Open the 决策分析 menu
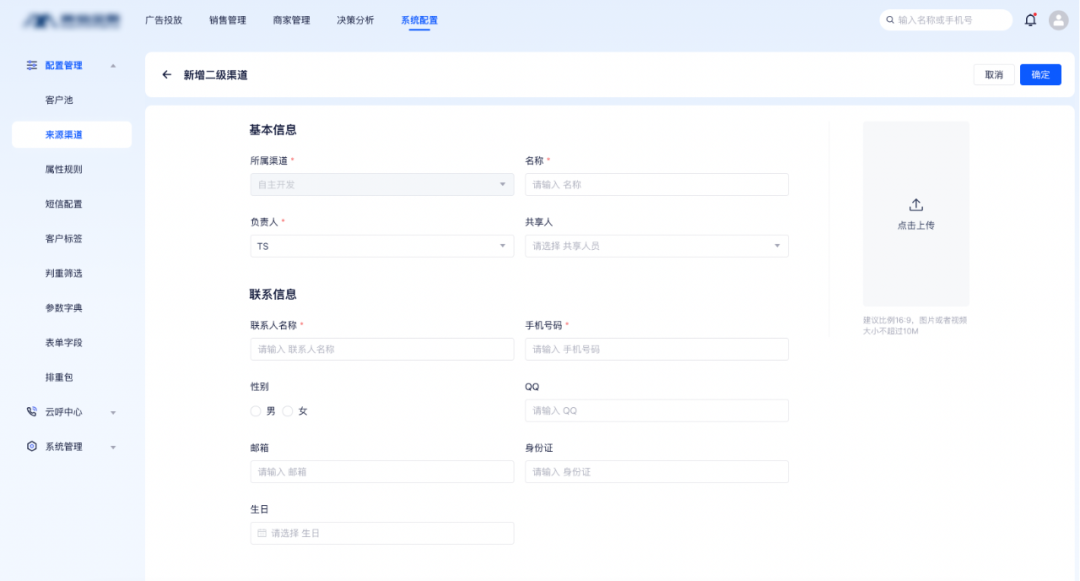 click(358, 19)
